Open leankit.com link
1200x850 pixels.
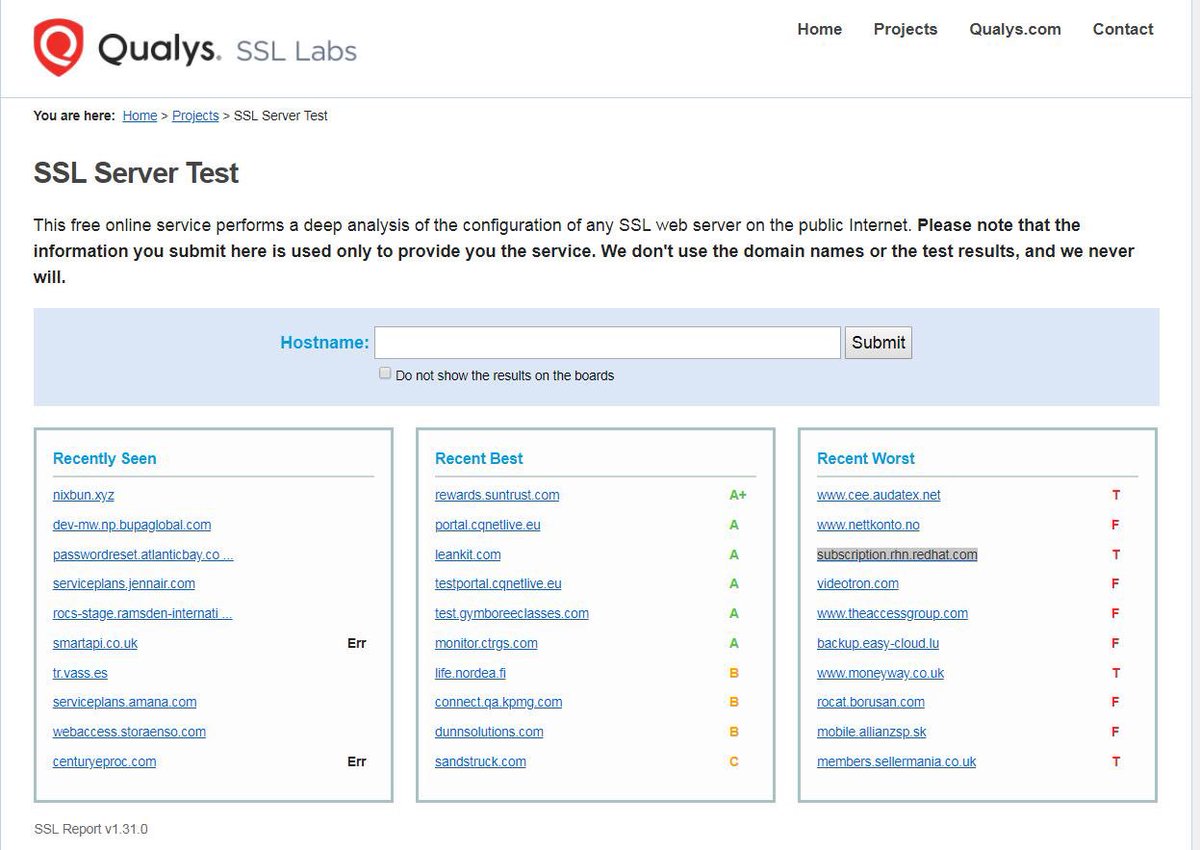pyautogui.click(x=468, y=554)
